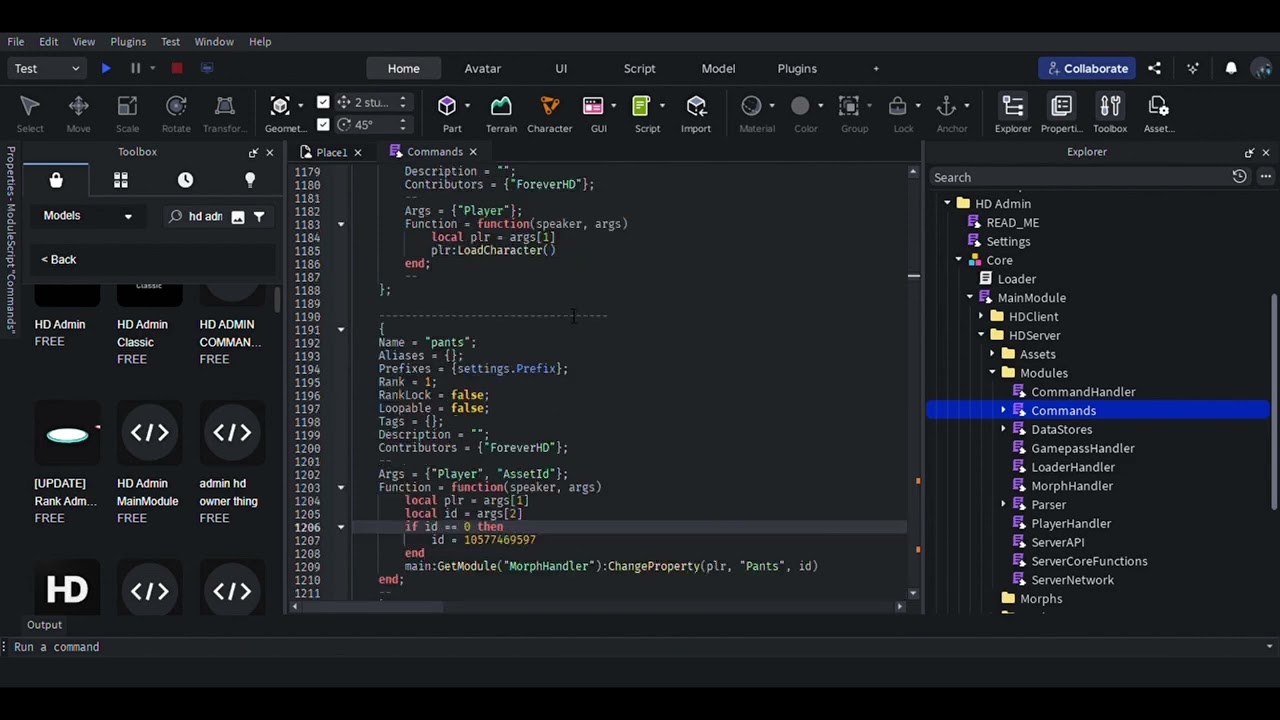Open the Plugins menu
Screen dimensions: 1280x720
click(x=128, y=42)
